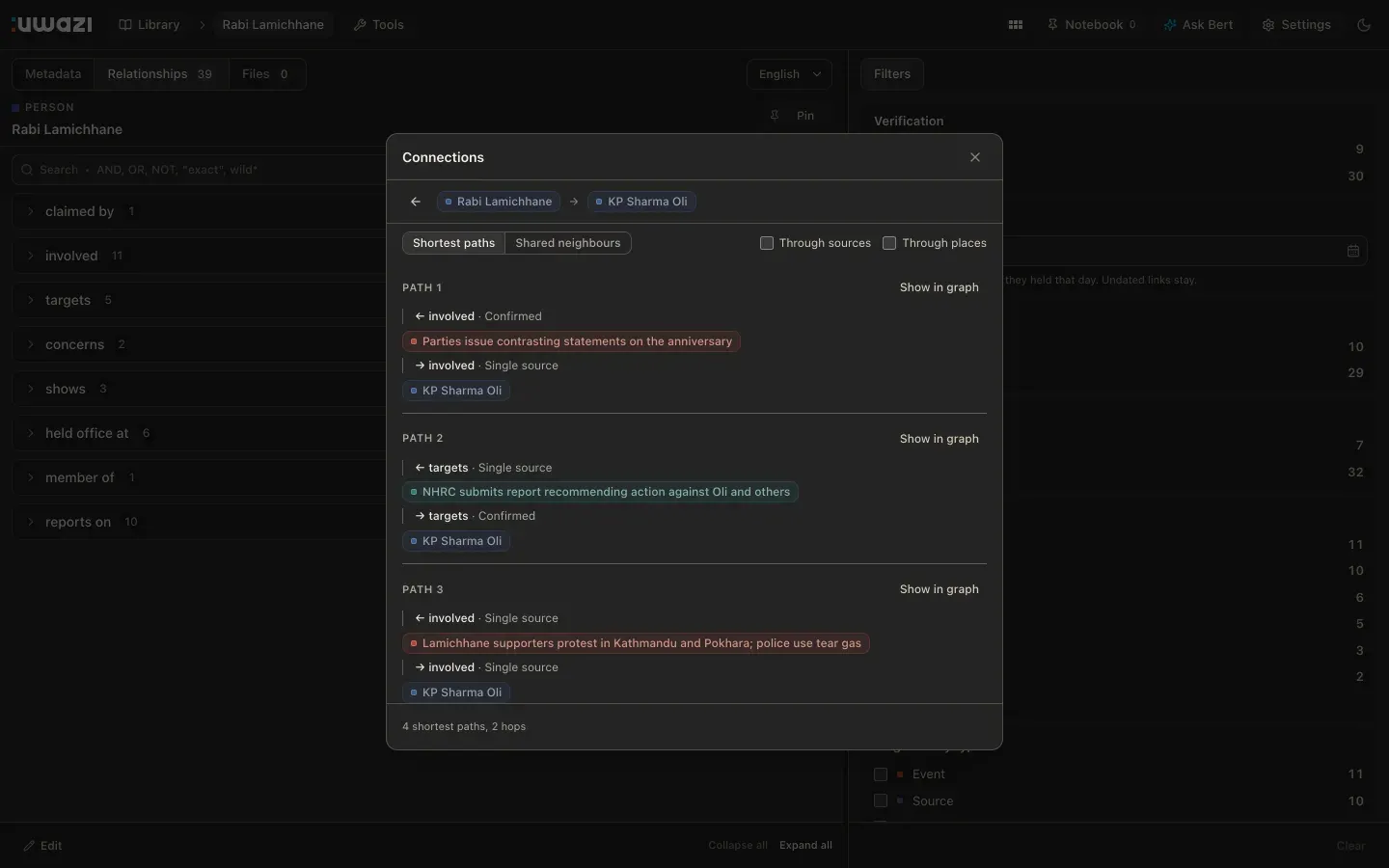Click the Rabi Lamichhane chip in dialog header
The image size is (1389, 868).
point(499,202)
